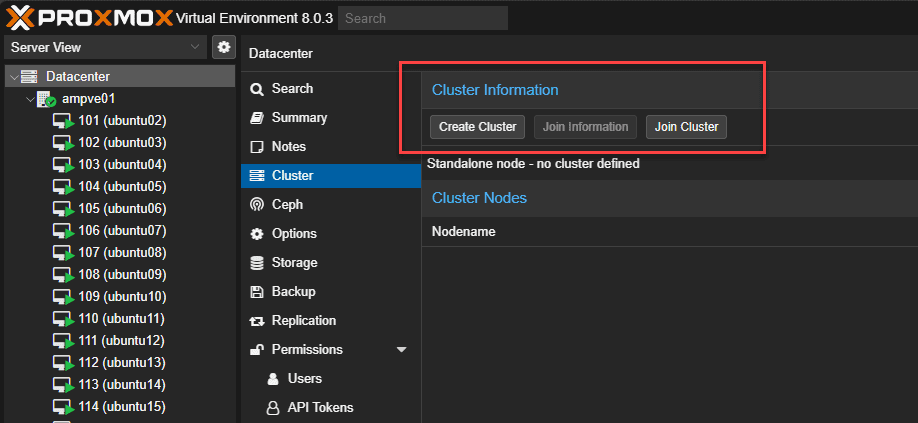Open the Backup menu item
This screenshot has height=423, width=918.
[x=331, y=291]
